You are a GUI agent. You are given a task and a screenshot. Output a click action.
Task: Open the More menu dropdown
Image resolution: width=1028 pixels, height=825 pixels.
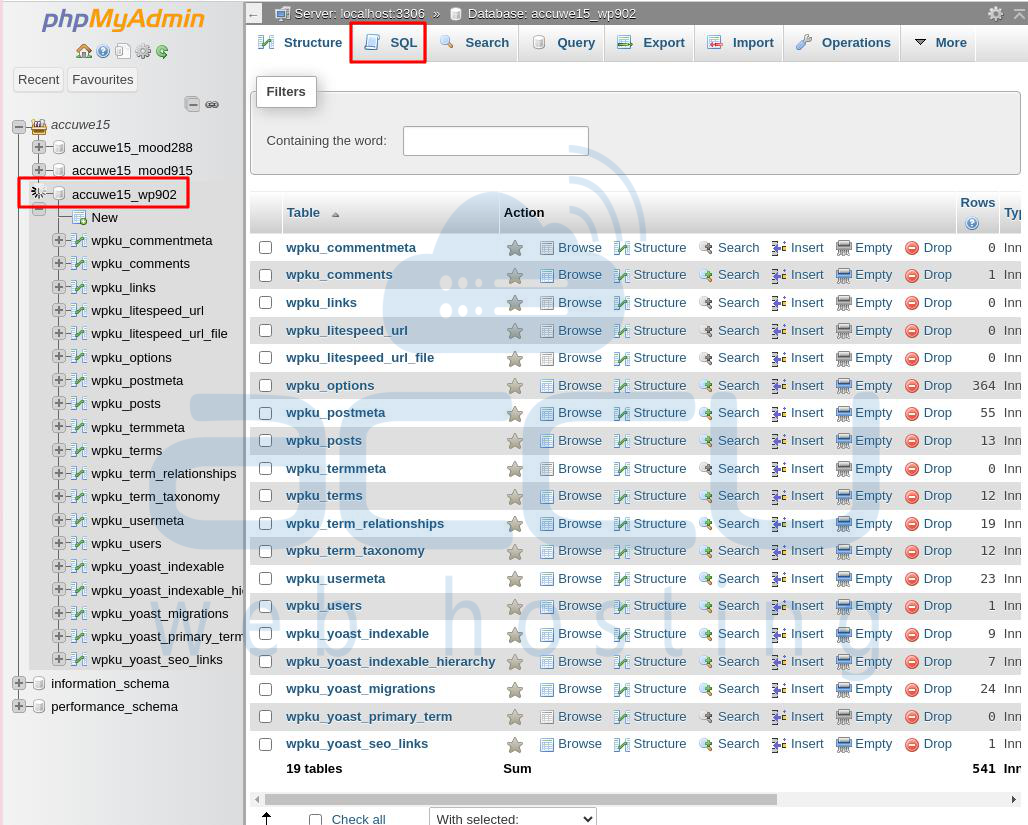click(x=940, y=43)
